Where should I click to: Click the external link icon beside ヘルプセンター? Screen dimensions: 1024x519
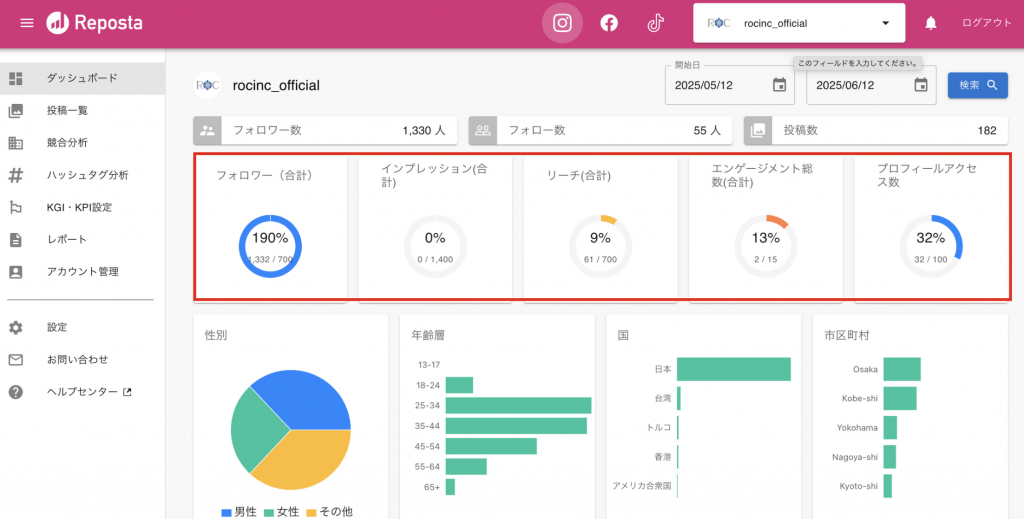click(x=127, y=392)
